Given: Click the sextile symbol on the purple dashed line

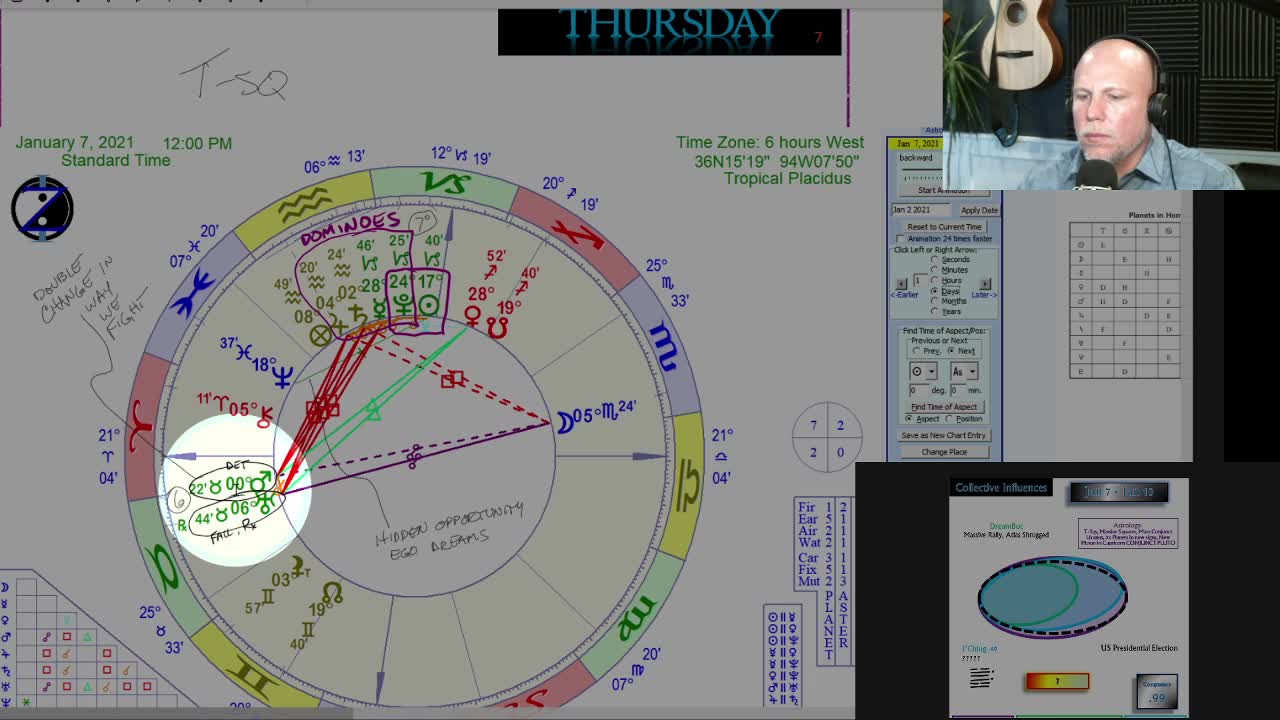Looking at the screenshot, I should tap(413, 457).
